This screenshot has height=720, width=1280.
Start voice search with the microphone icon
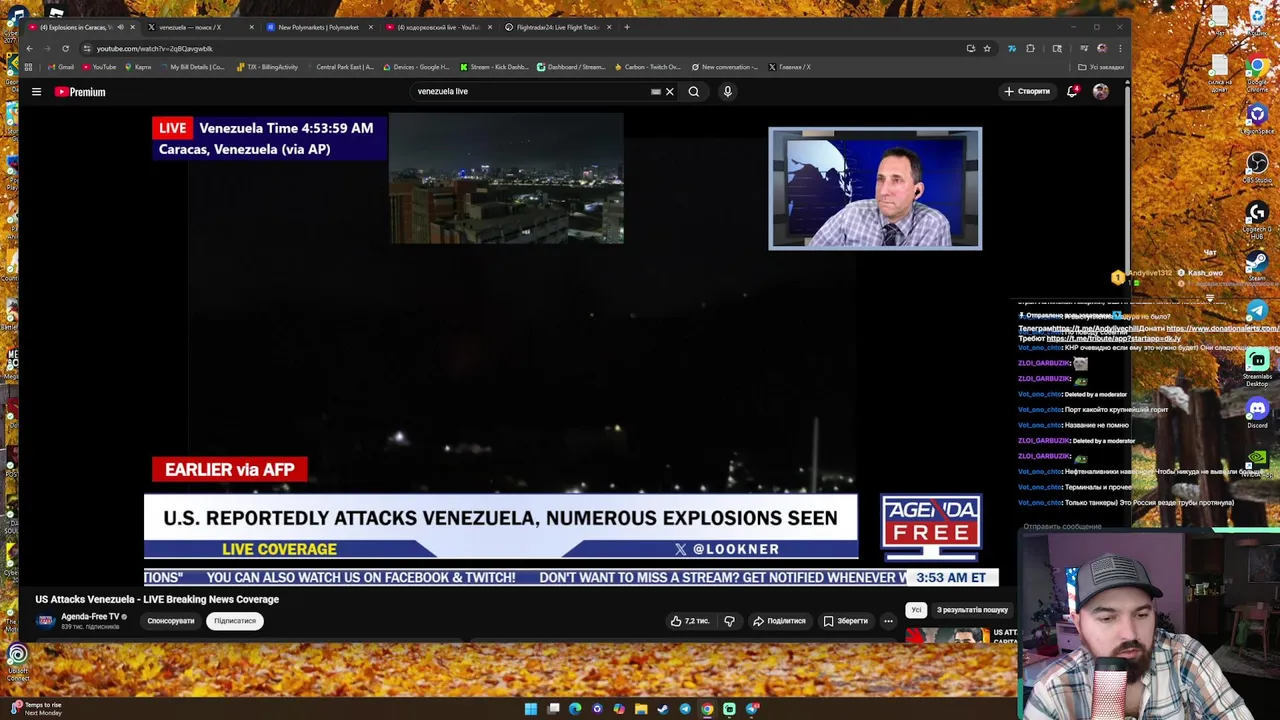(x=727, y=92)
